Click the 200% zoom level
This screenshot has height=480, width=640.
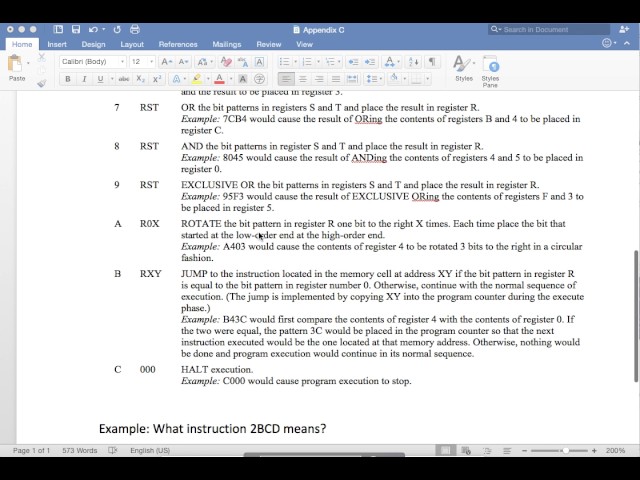click(615, 451)
